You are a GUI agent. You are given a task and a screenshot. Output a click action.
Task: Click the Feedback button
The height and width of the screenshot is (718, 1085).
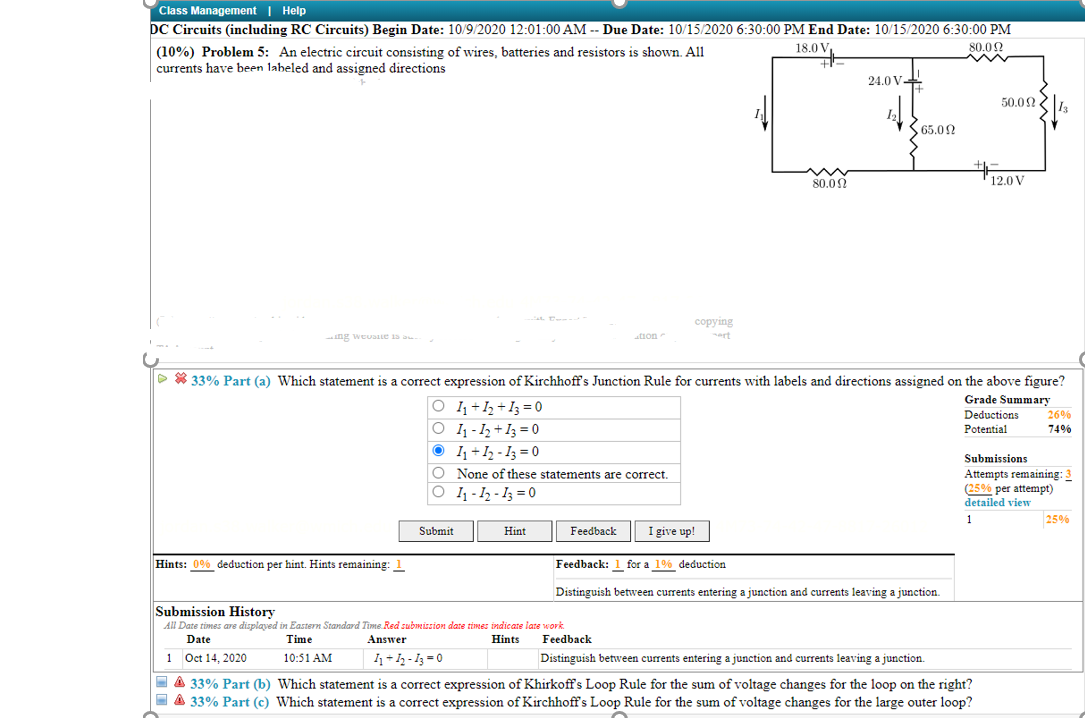point(593,531)
